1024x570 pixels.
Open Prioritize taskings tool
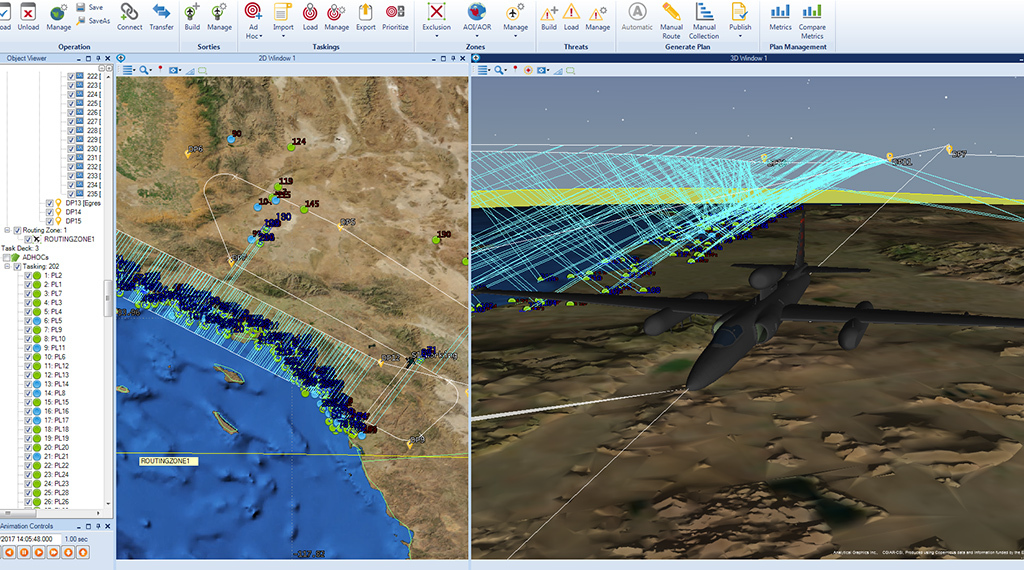click(x=395, y=14)
